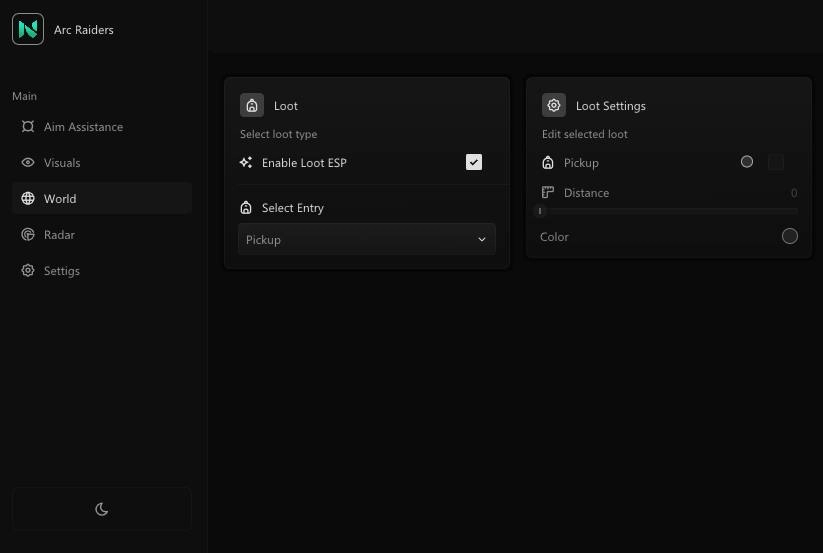Go to the Aim Assistance page

coord(83,127)
